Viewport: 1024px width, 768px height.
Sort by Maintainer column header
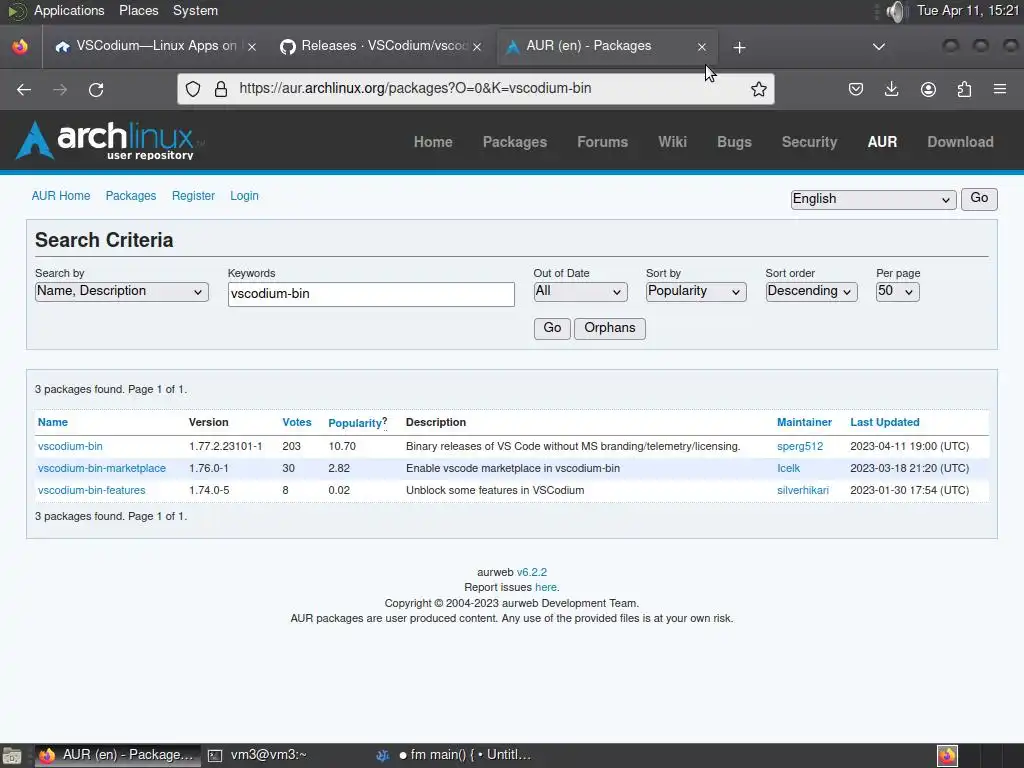(x=804, y=422)
